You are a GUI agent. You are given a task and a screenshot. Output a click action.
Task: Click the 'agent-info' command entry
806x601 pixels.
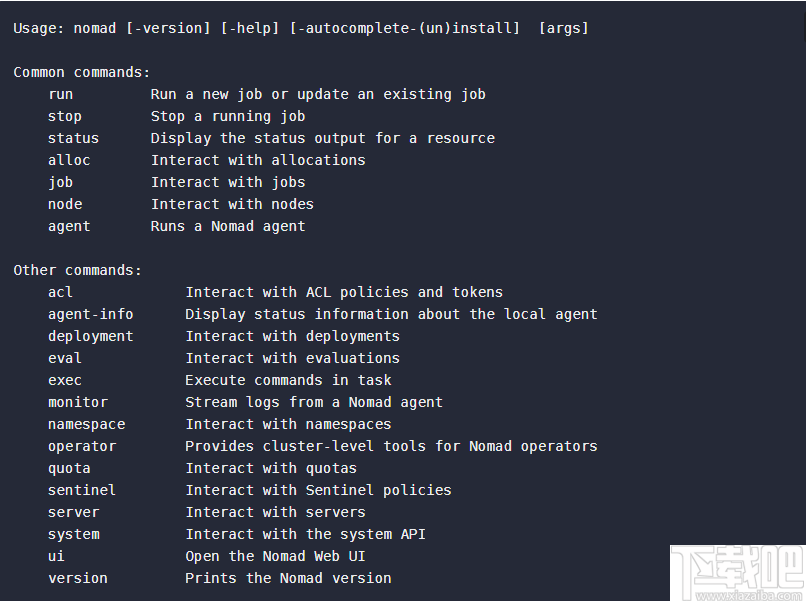click(x=90, y=314)
